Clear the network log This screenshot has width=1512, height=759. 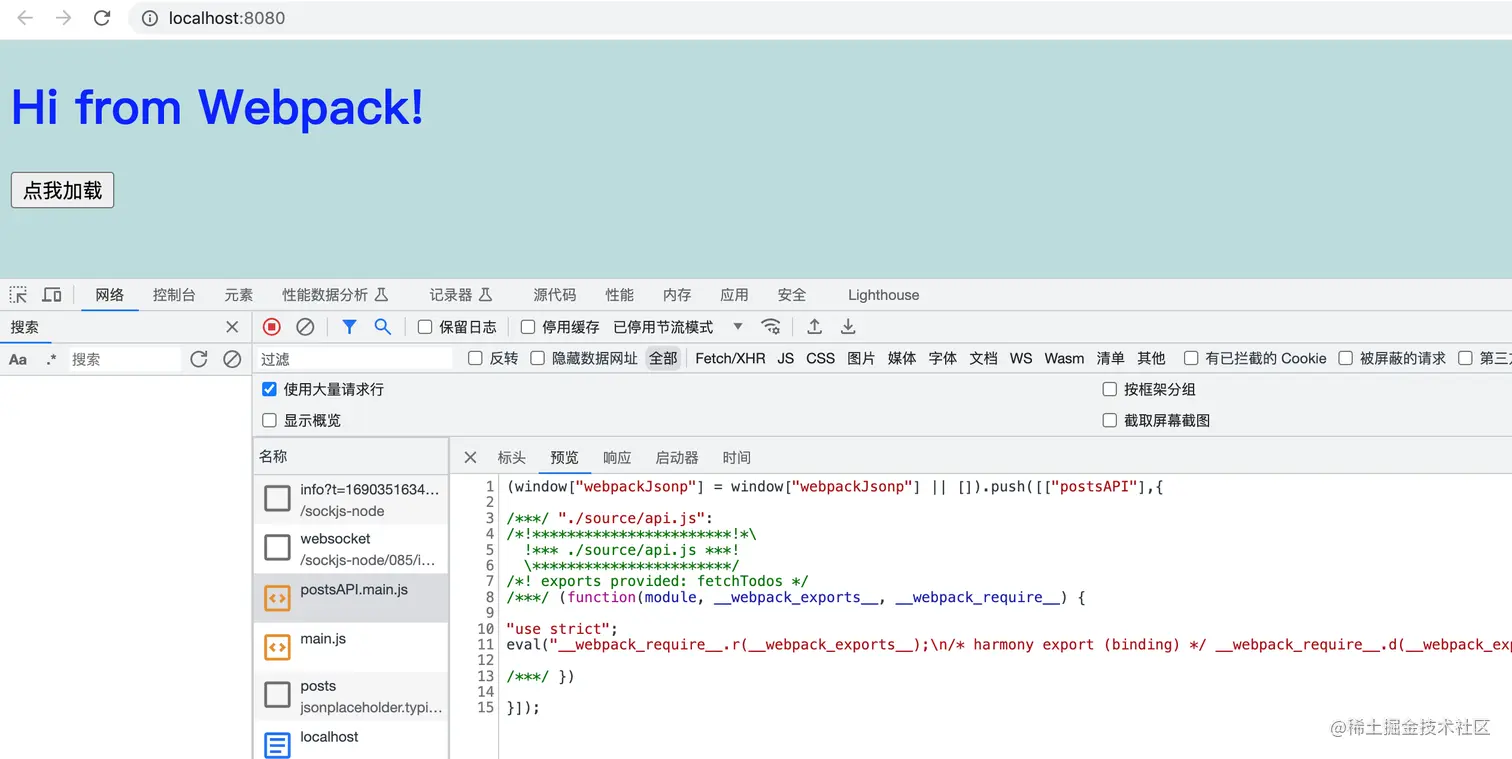(306, 326)
